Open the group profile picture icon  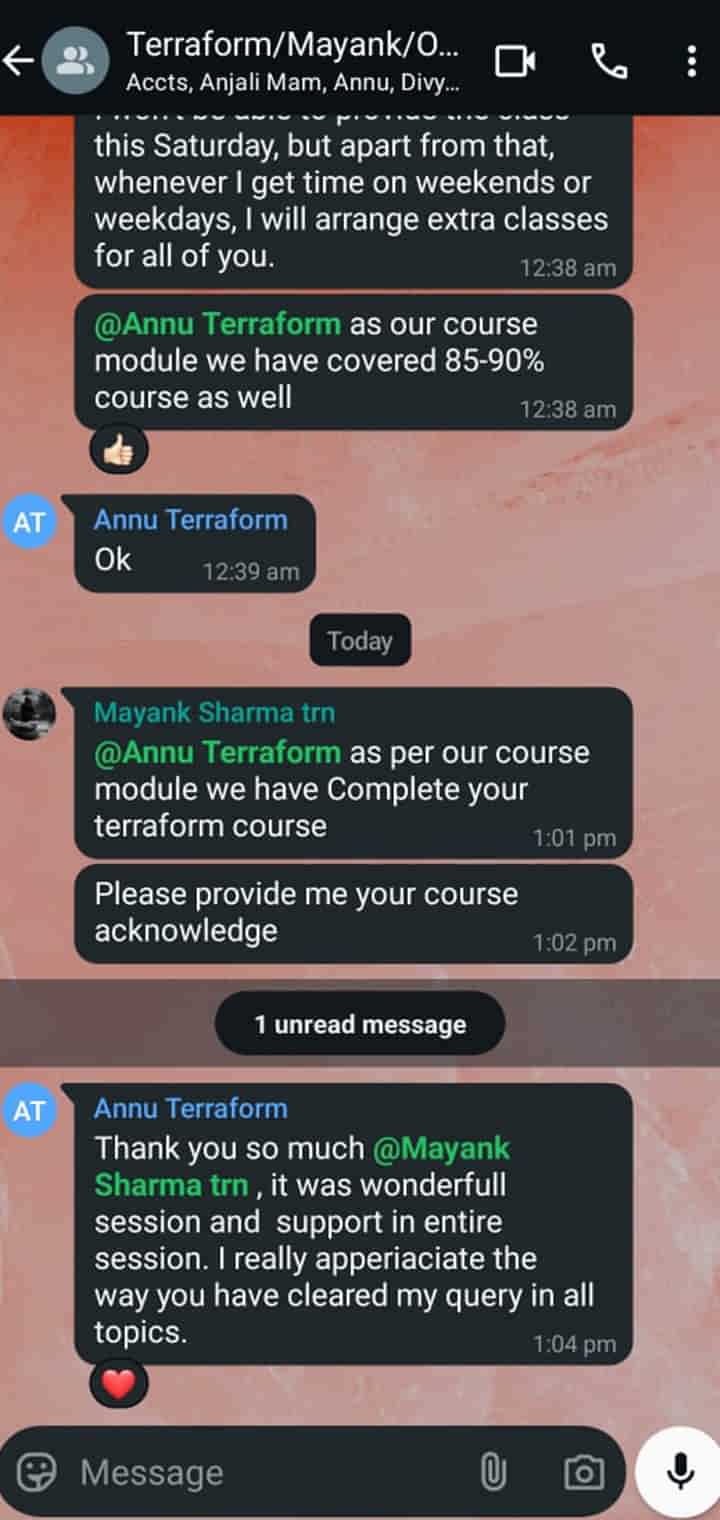pyautogui.click(x=74, y=61)
